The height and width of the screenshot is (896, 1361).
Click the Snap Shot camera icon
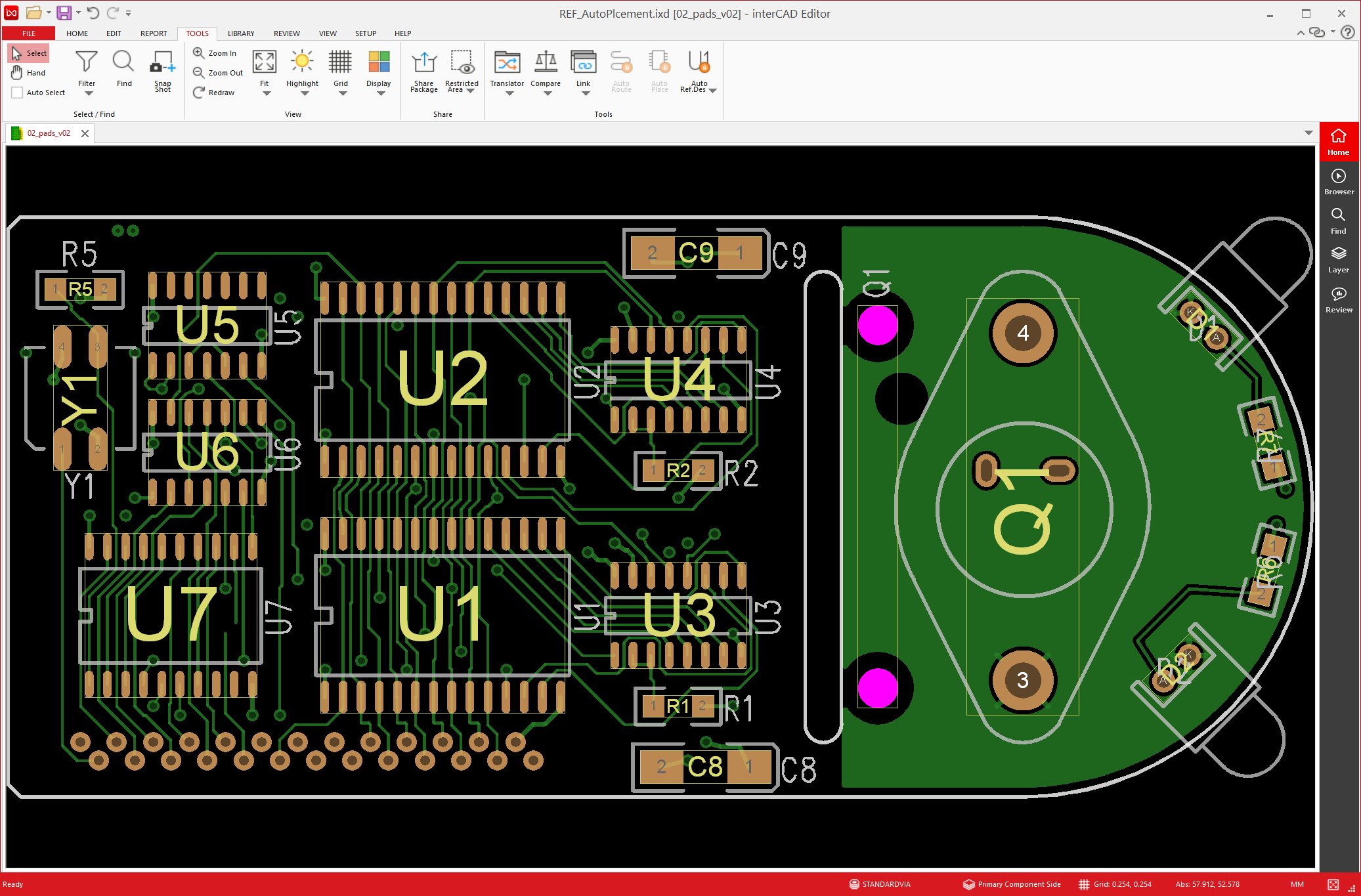[162, 63]
